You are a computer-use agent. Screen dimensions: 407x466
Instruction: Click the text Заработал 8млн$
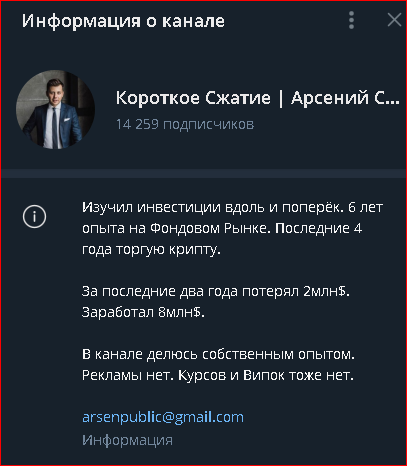pos(143,312)
